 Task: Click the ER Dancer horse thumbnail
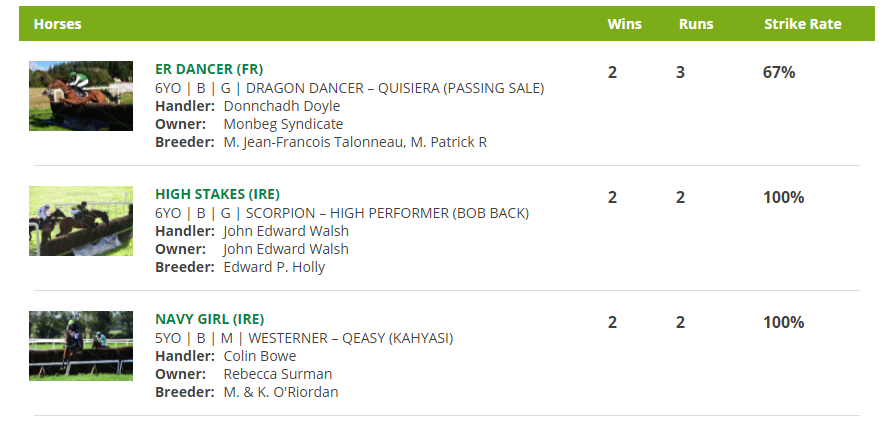click(x=81, y=96)
